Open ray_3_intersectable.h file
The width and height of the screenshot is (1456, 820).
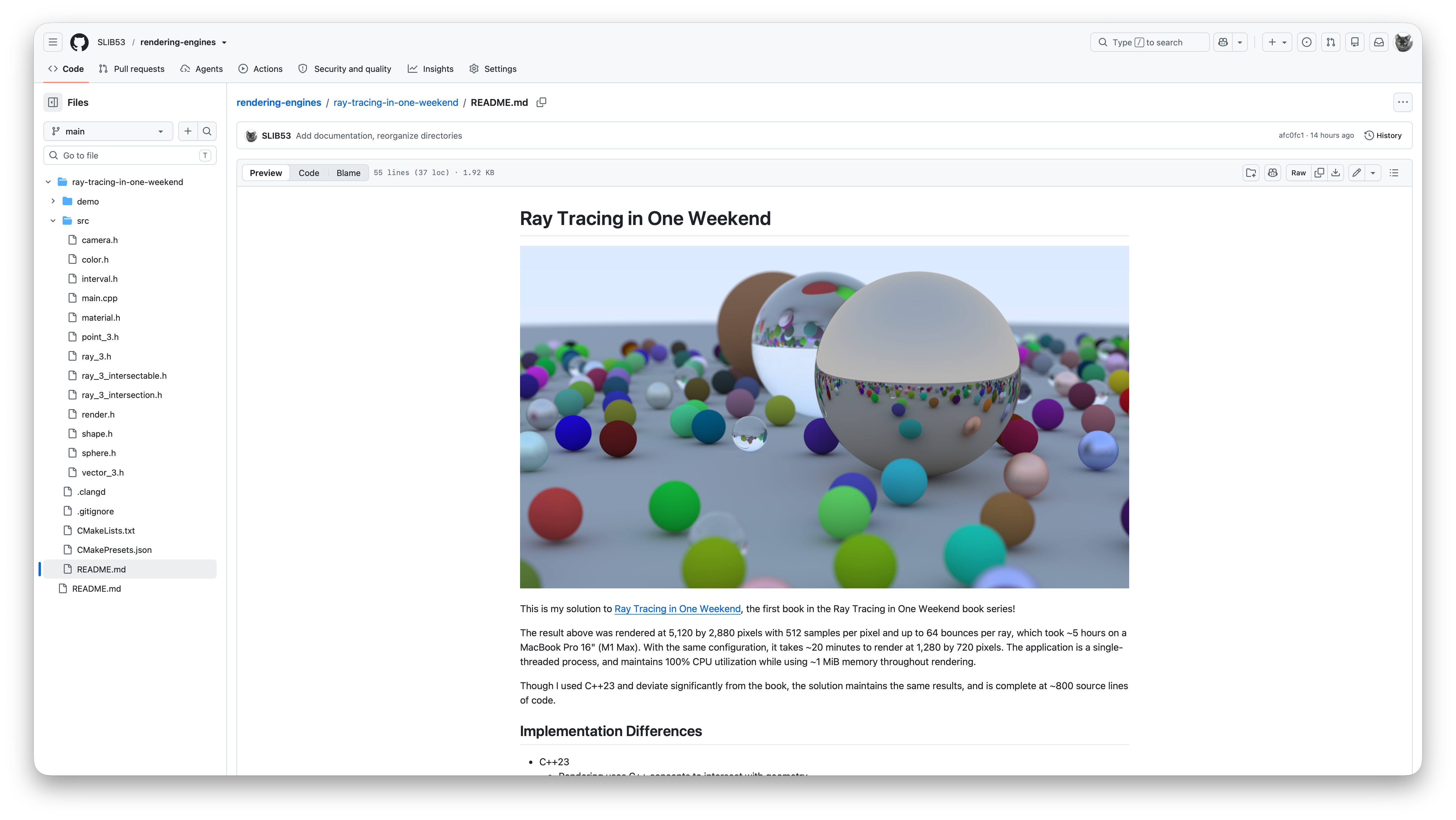point(124,376)
